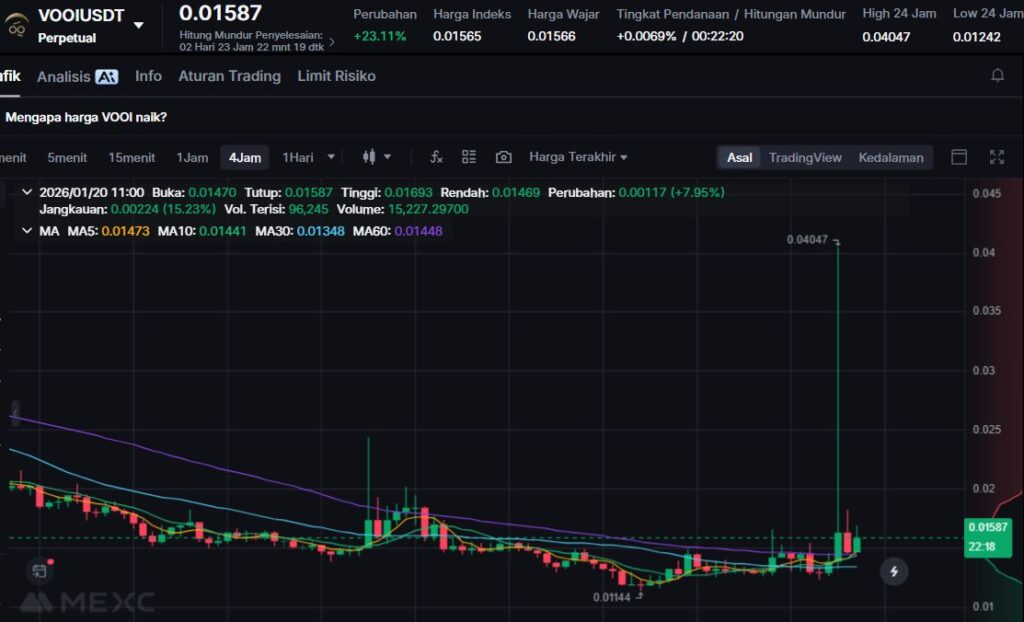
Task: Select the 1Jam timeframe button
Action: point(192,157)
